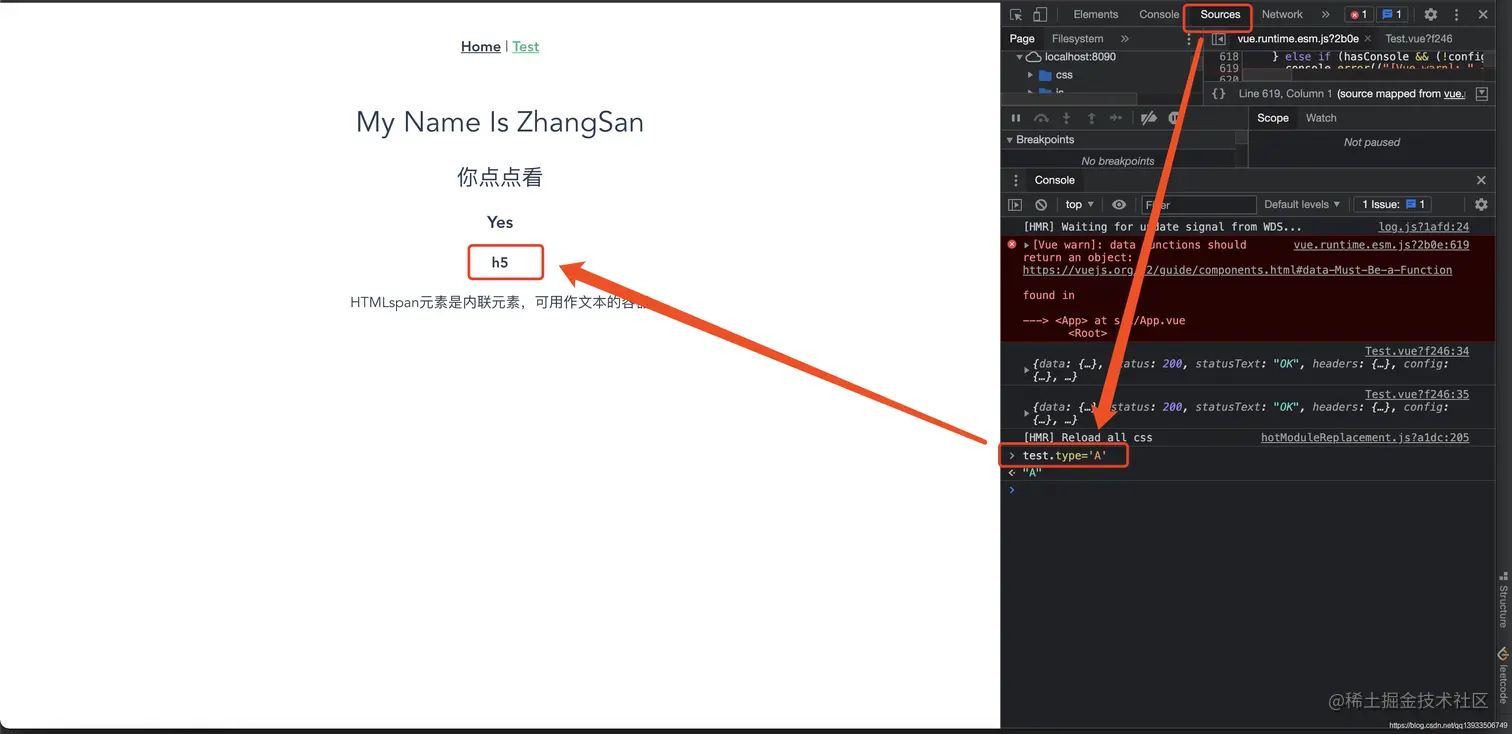The image size is (1512, 734).
Task: Close vue.runtime.esm.js file tab
Action: pos(1368,39)
